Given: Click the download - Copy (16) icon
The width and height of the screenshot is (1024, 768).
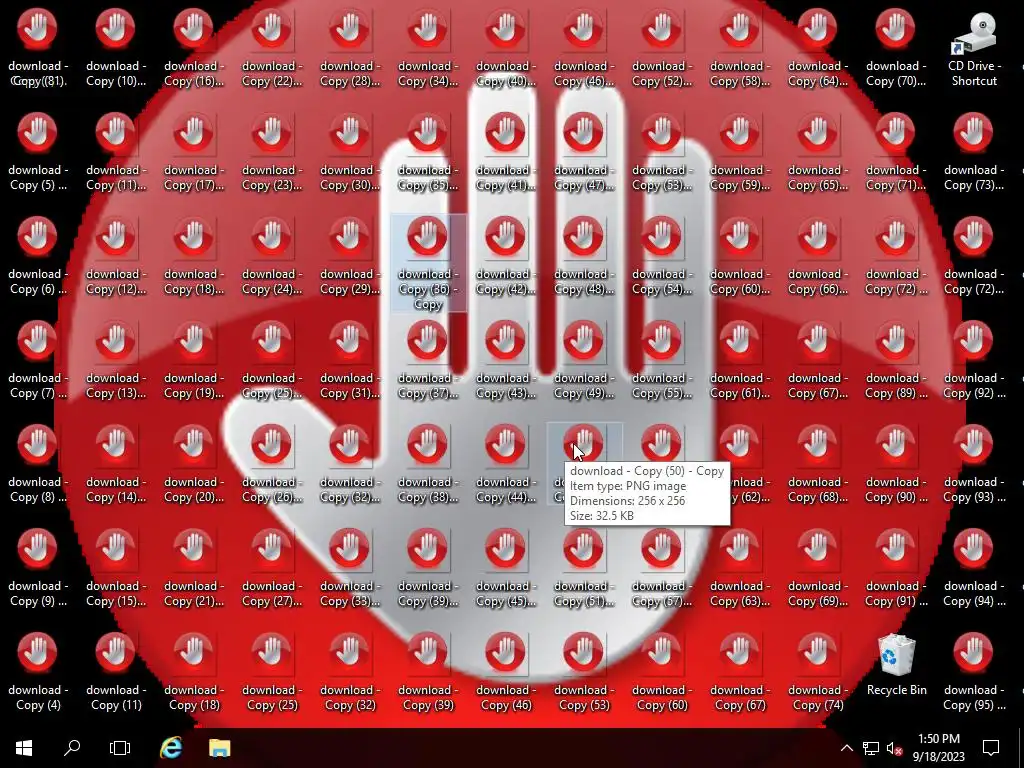Looking at the screenshot, I should click(x=193, y=50).
